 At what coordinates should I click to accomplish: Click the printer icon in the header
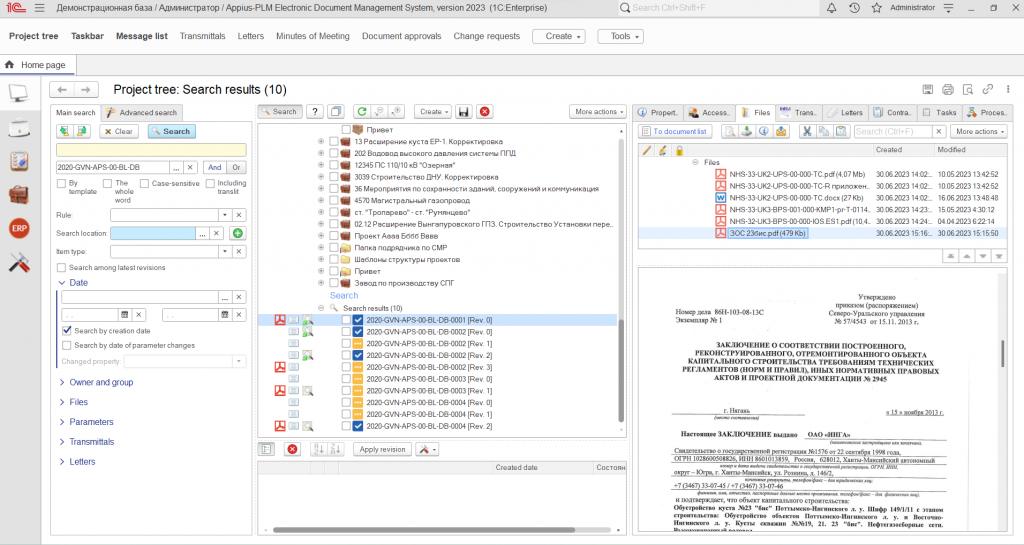tap(948, 90)
